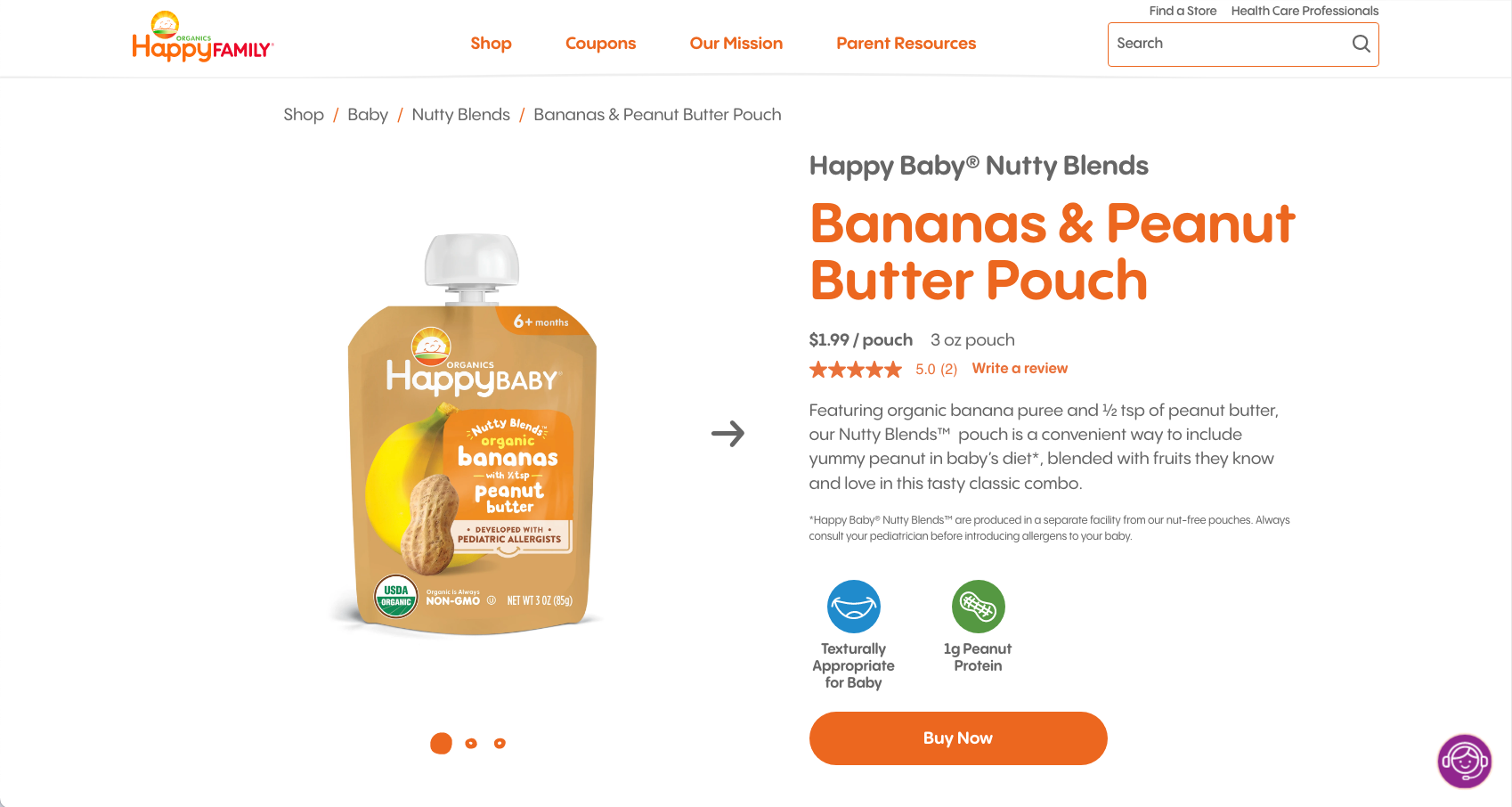1512x807 pixels.
Task: Open the Shop menu
Action: click(491, 44)
